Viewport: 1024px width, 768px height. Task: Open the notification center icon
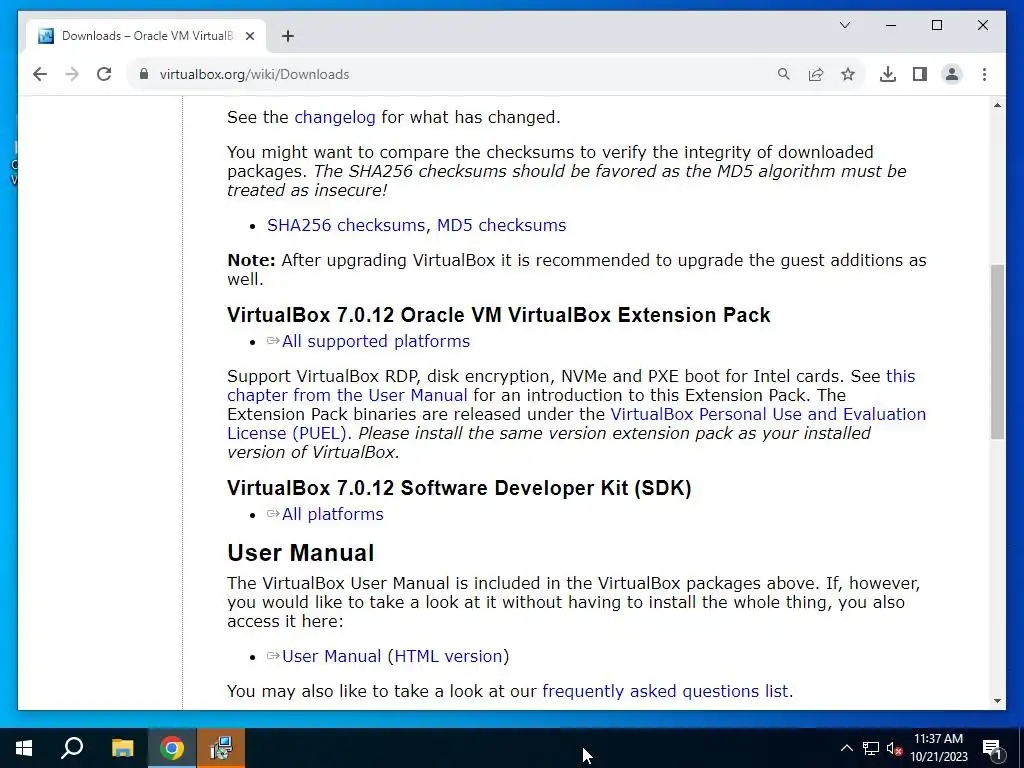992,748
